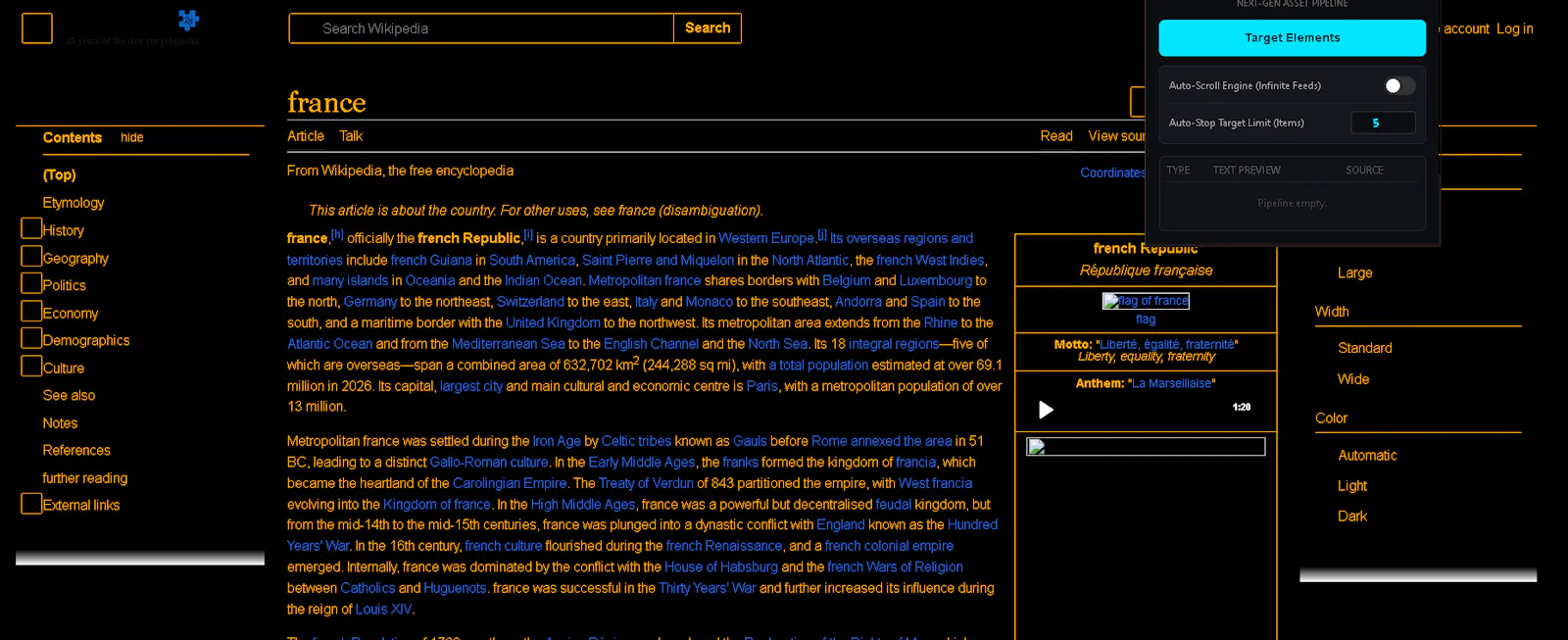Open the Log in link
This screenshot has height=640, width=1568.
pyautogui.click(x=1515, y=29)
